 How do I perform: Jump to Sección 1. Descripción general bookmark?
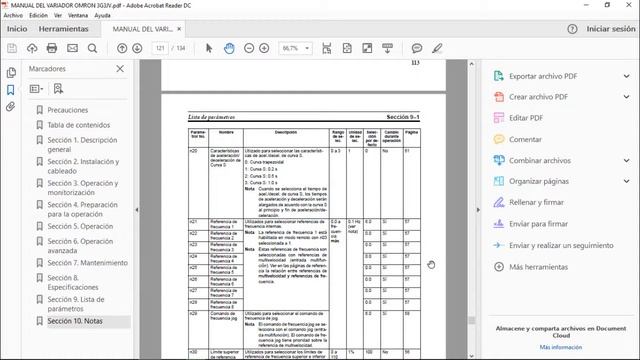[82, 144]
